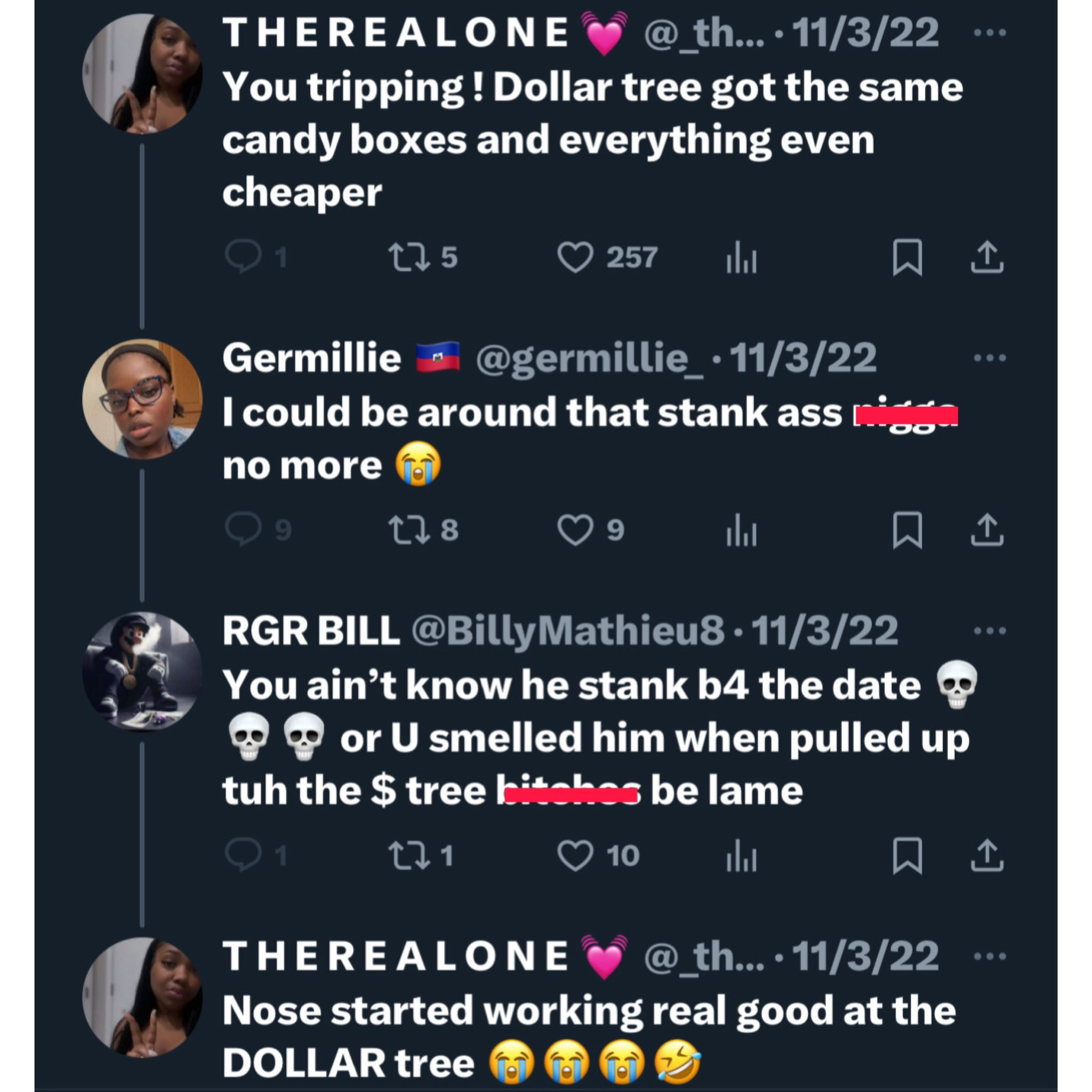Open the @germillie_ profile handle
The height and width of the screenshot is (1092, 1092).
[590, 358]
